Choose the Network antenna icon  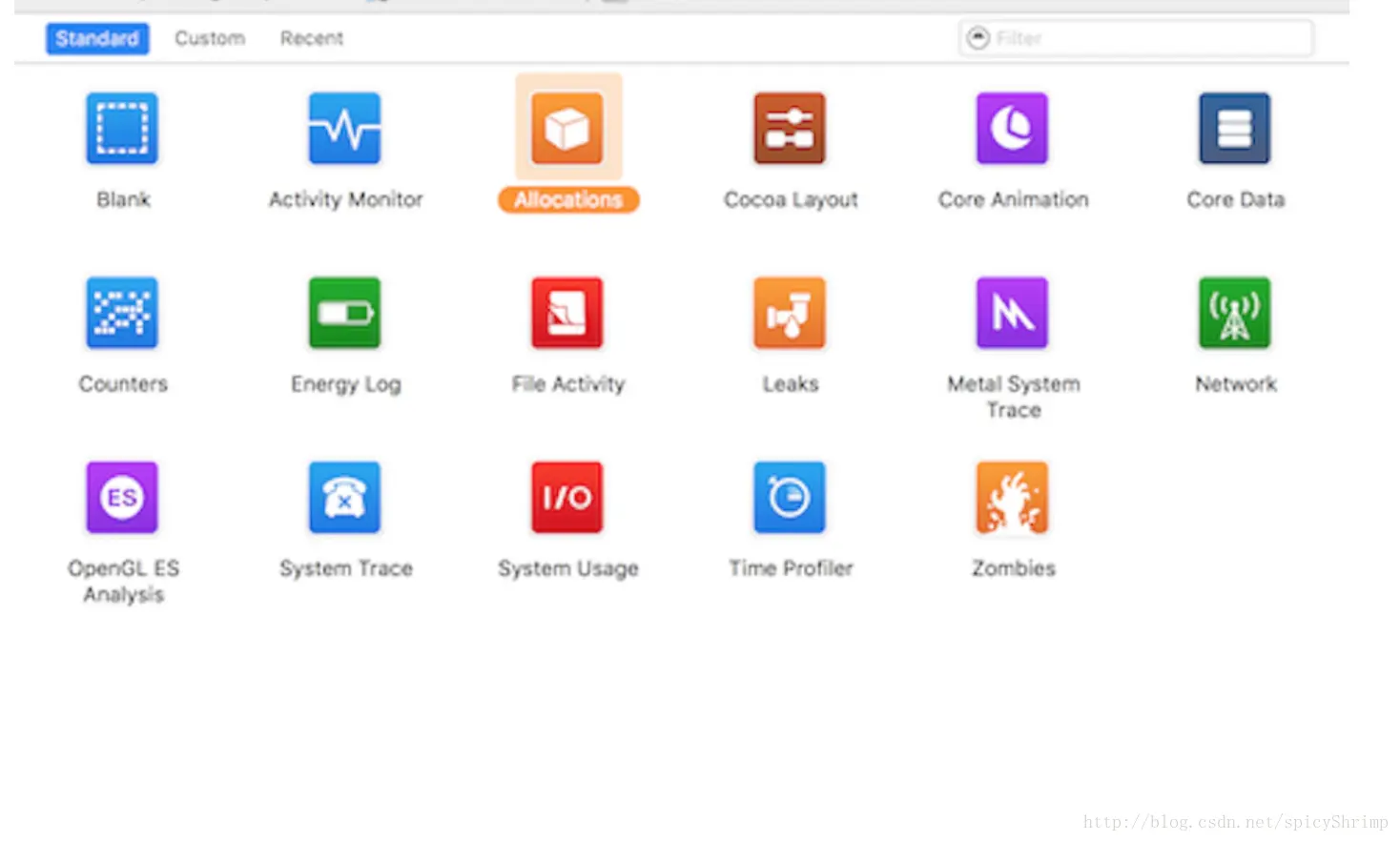pos(1235,313)
